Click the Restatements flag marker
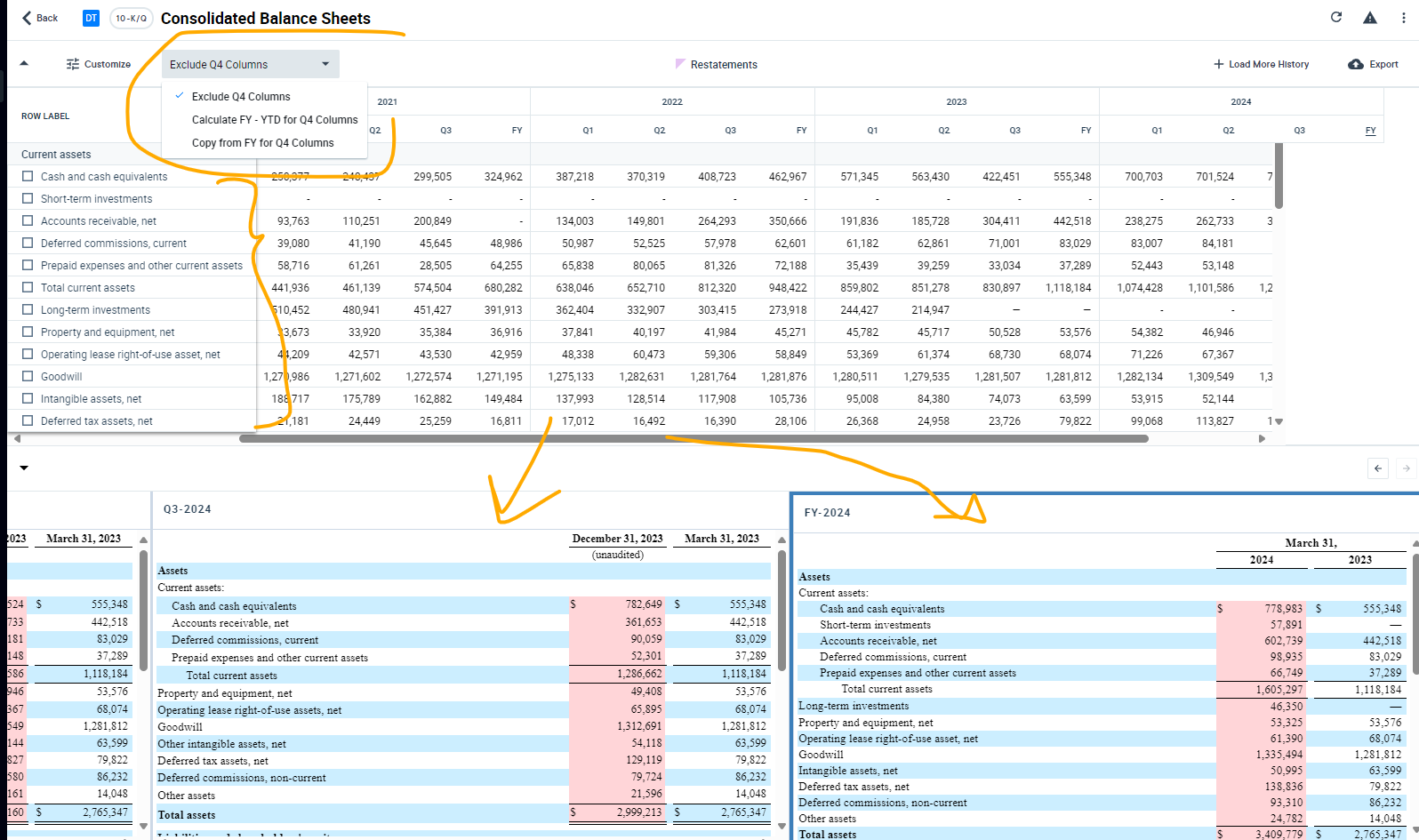Screen dimensions: 1419x840 [680, 64]
